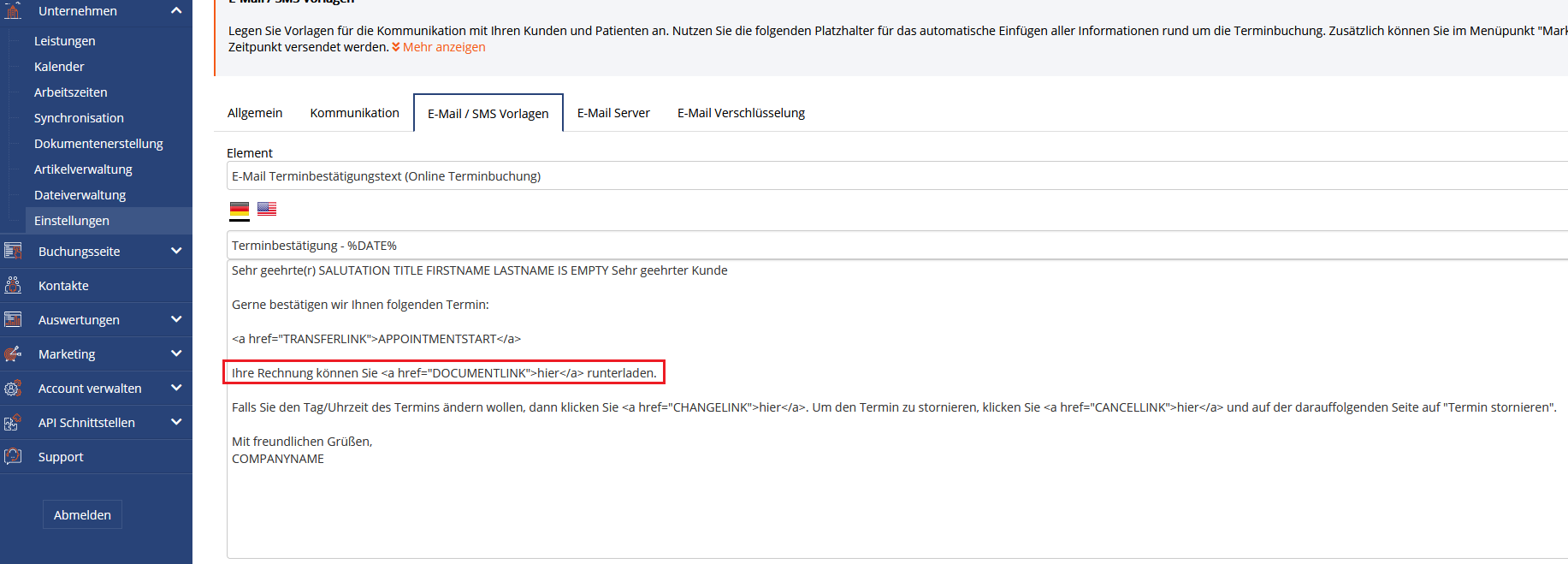Image resolution: width=1568 pixels, height=564 pixels.
Task: Select the German flag language
Action: point(240,209)
